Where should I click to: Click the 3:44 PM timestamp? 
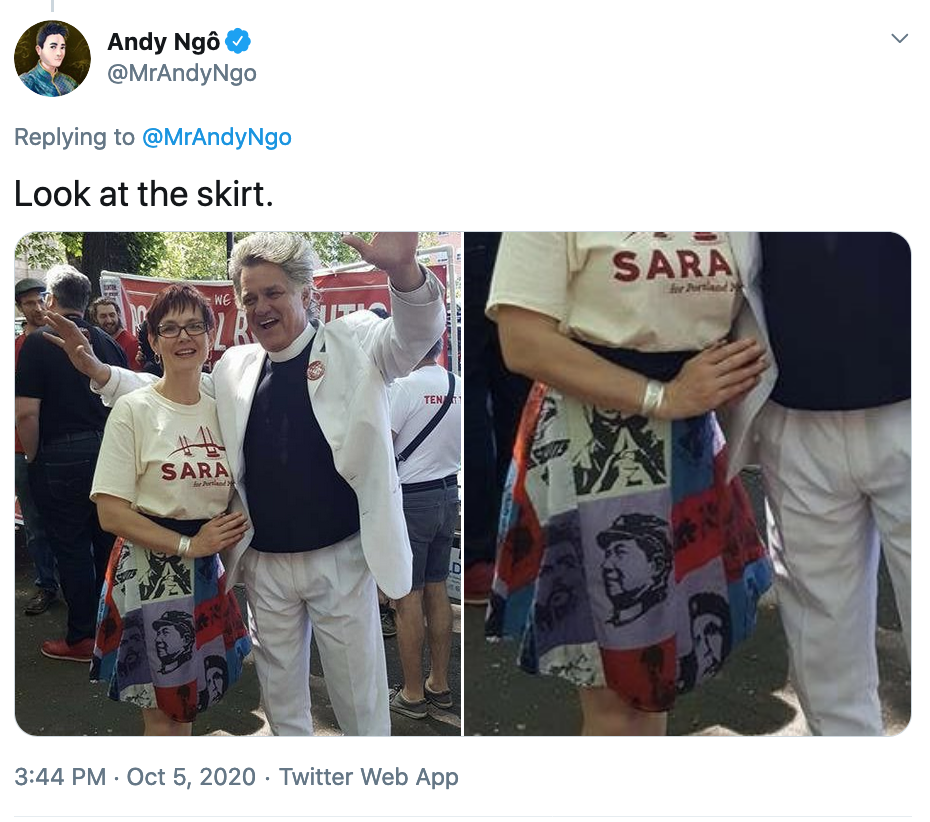click(x=60, y=776)
